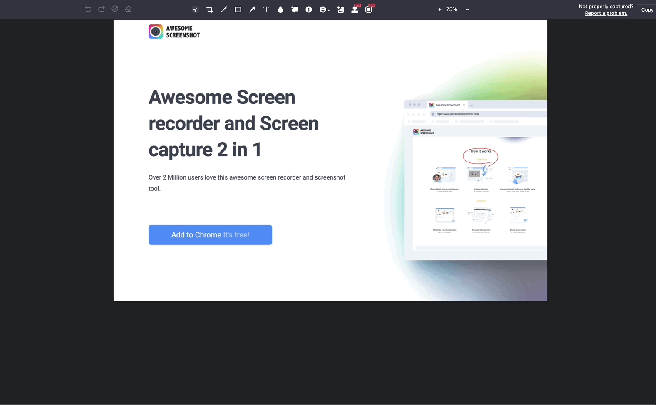656x405 pixels.
Task: Click the circular clear-all icon
Action: coord(115,9)
